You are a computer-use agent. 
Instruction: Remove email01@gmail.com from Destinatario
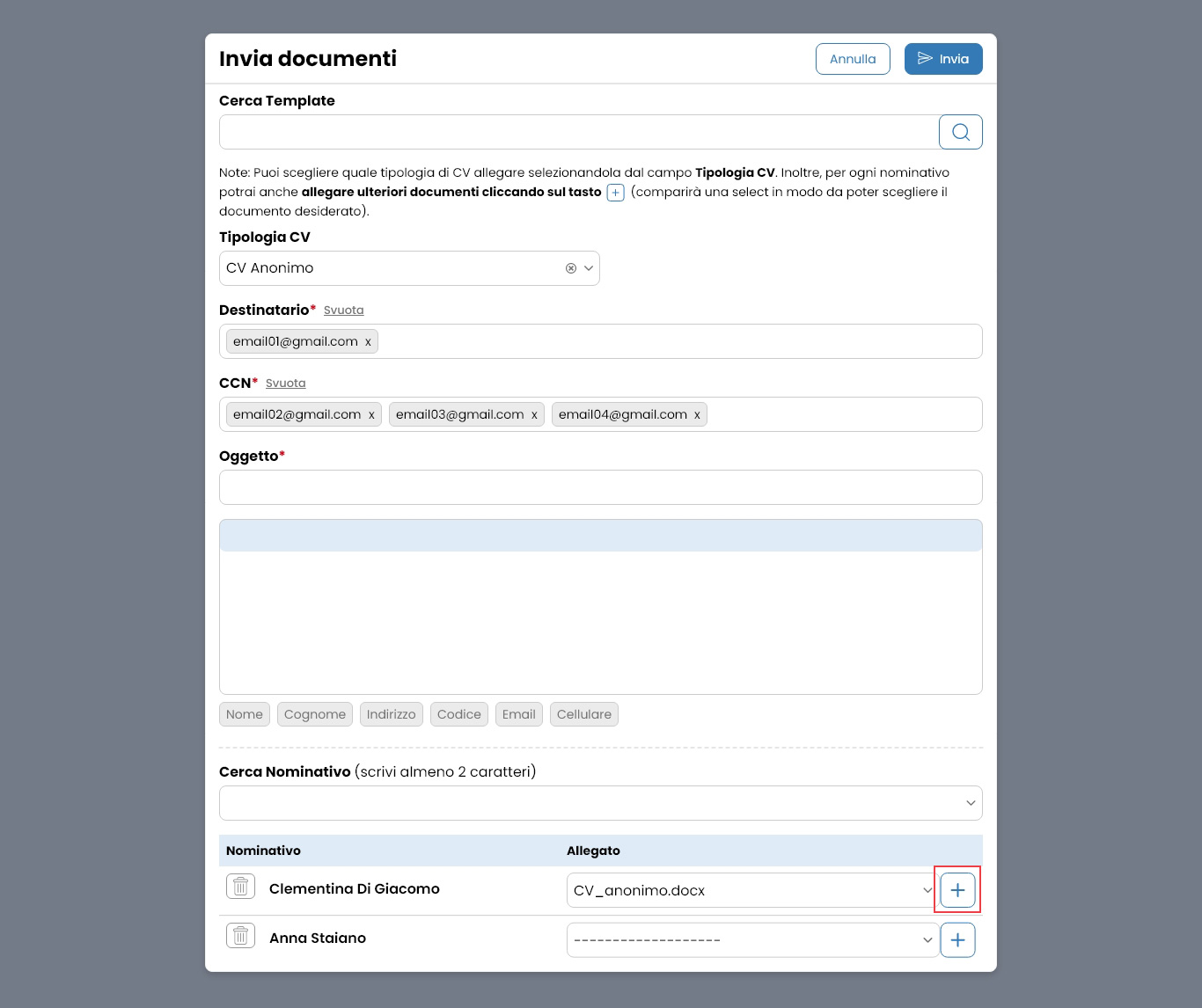[x=368, y=342]
